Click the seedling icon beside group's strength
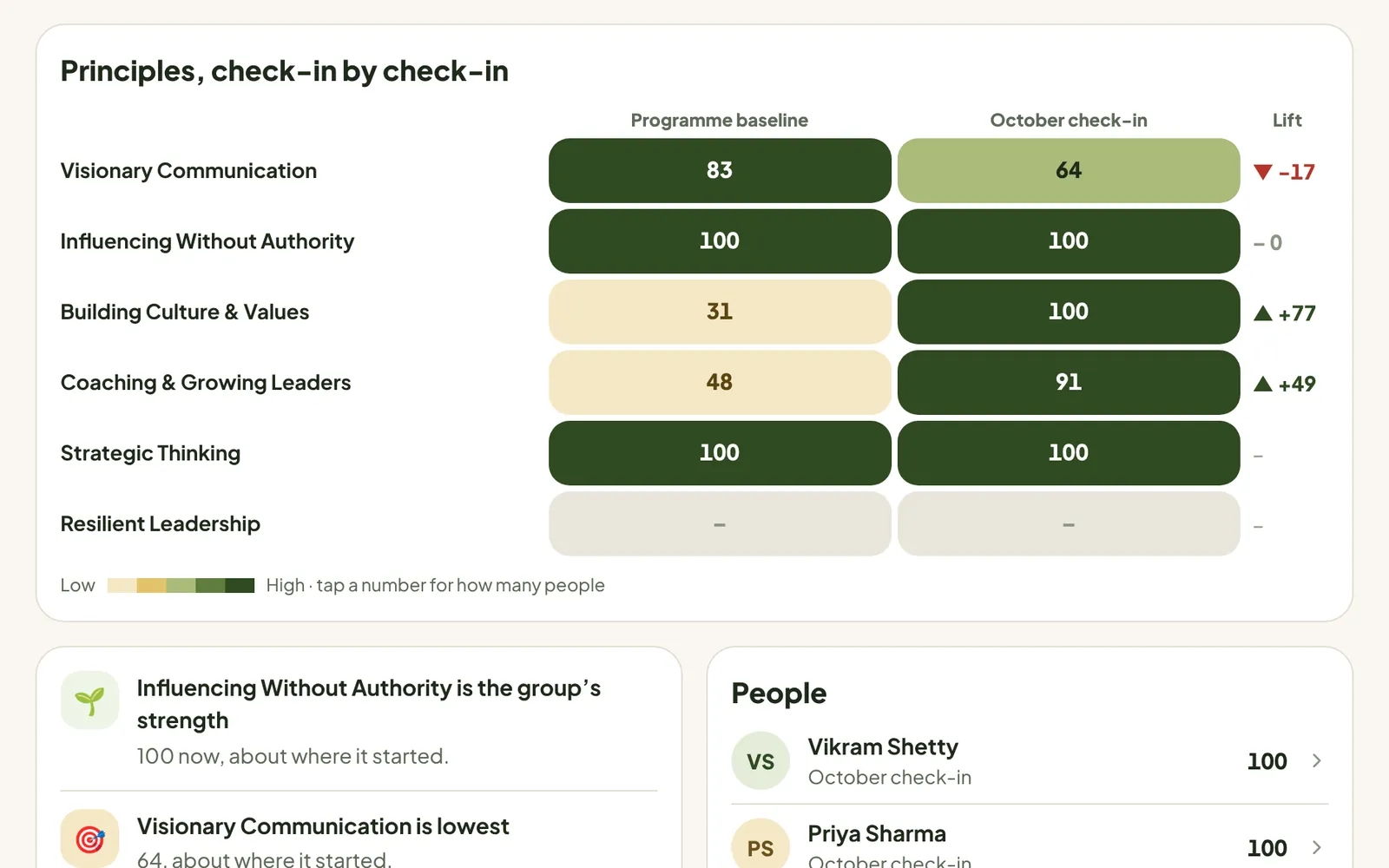 click(x=89, y=700)
